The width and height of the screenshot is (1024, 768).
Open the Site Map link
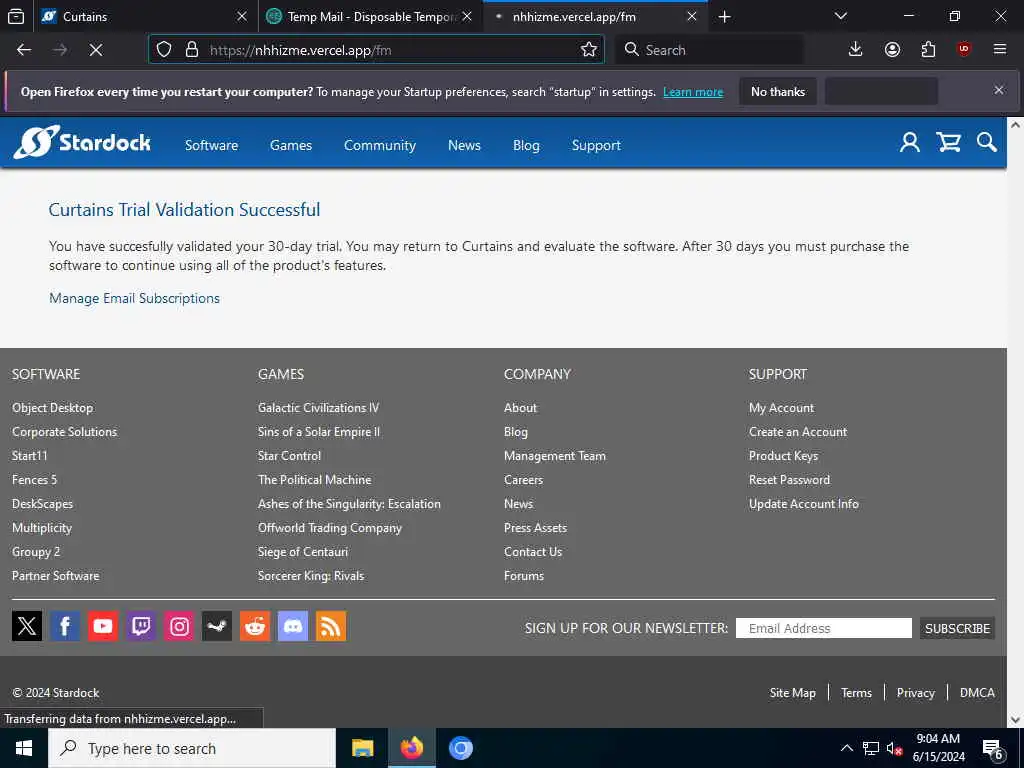click(x=793, y=693)
